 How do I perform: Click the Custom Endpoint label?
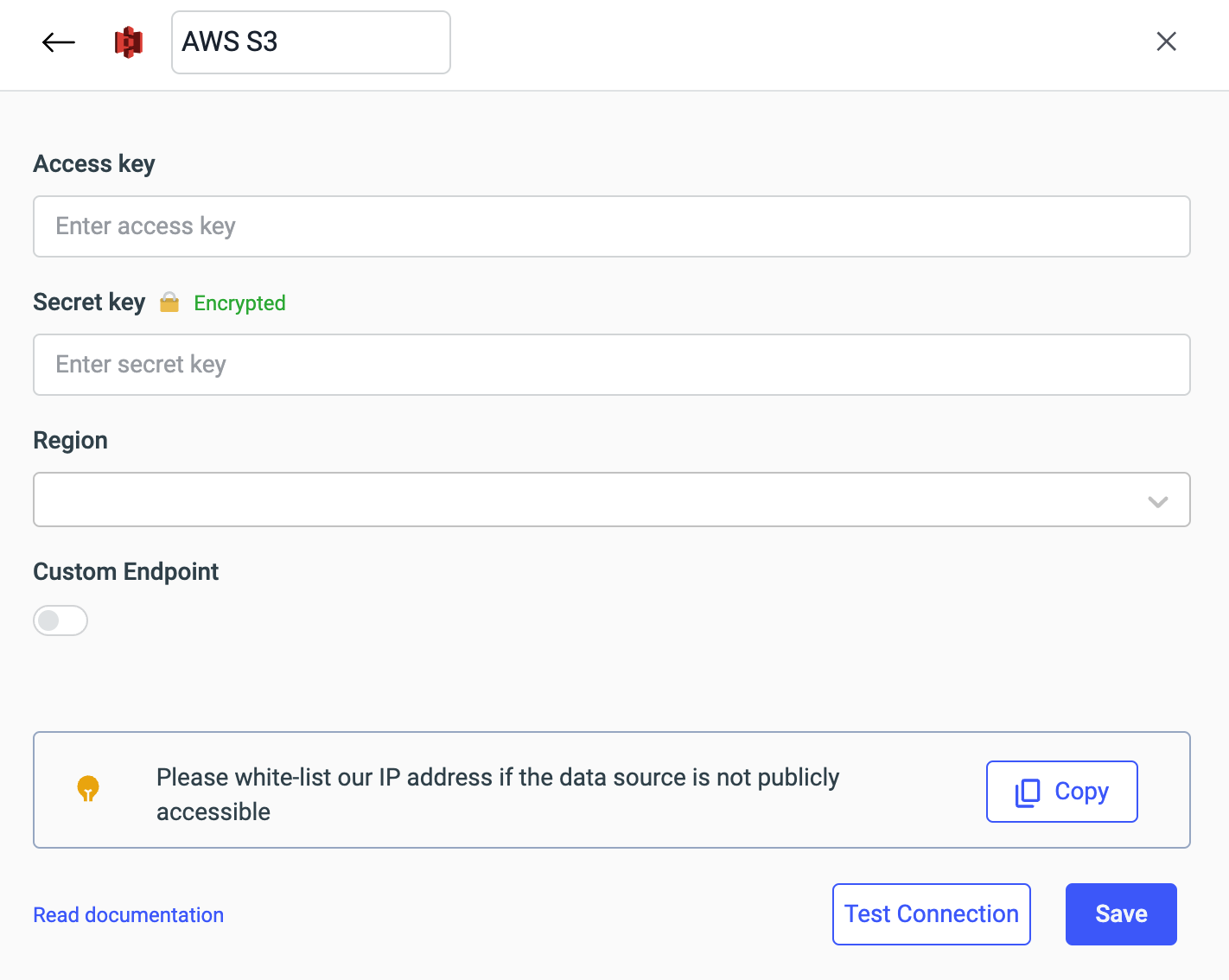pos(126,572)
